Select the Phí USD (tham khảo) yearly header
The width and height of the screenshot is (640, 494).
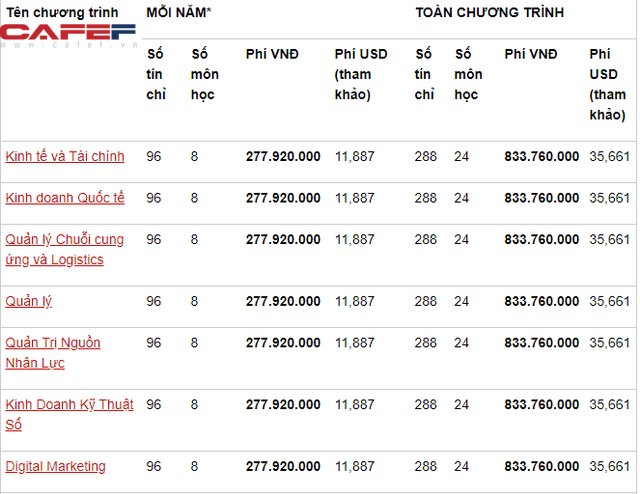361,74
